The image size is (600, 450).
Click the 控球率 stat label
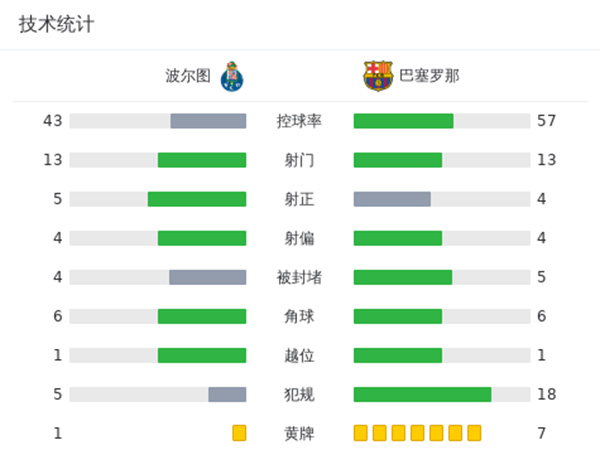click(299, 121)
